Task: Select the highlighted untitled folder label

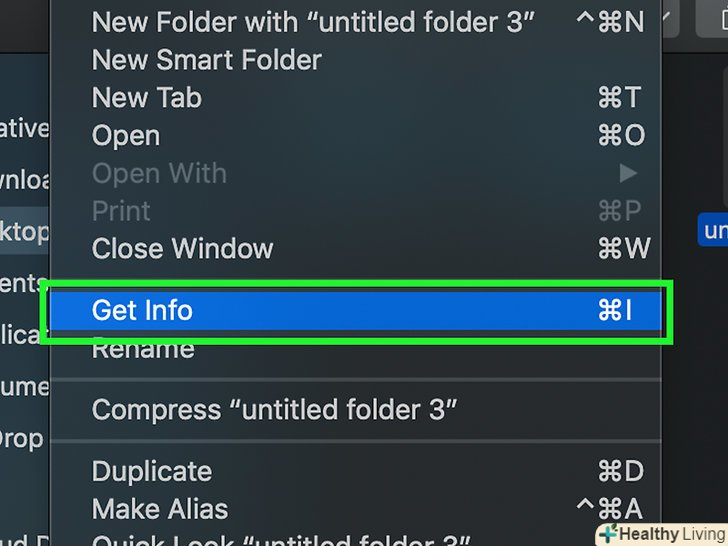Action: (x=714, y=231)
